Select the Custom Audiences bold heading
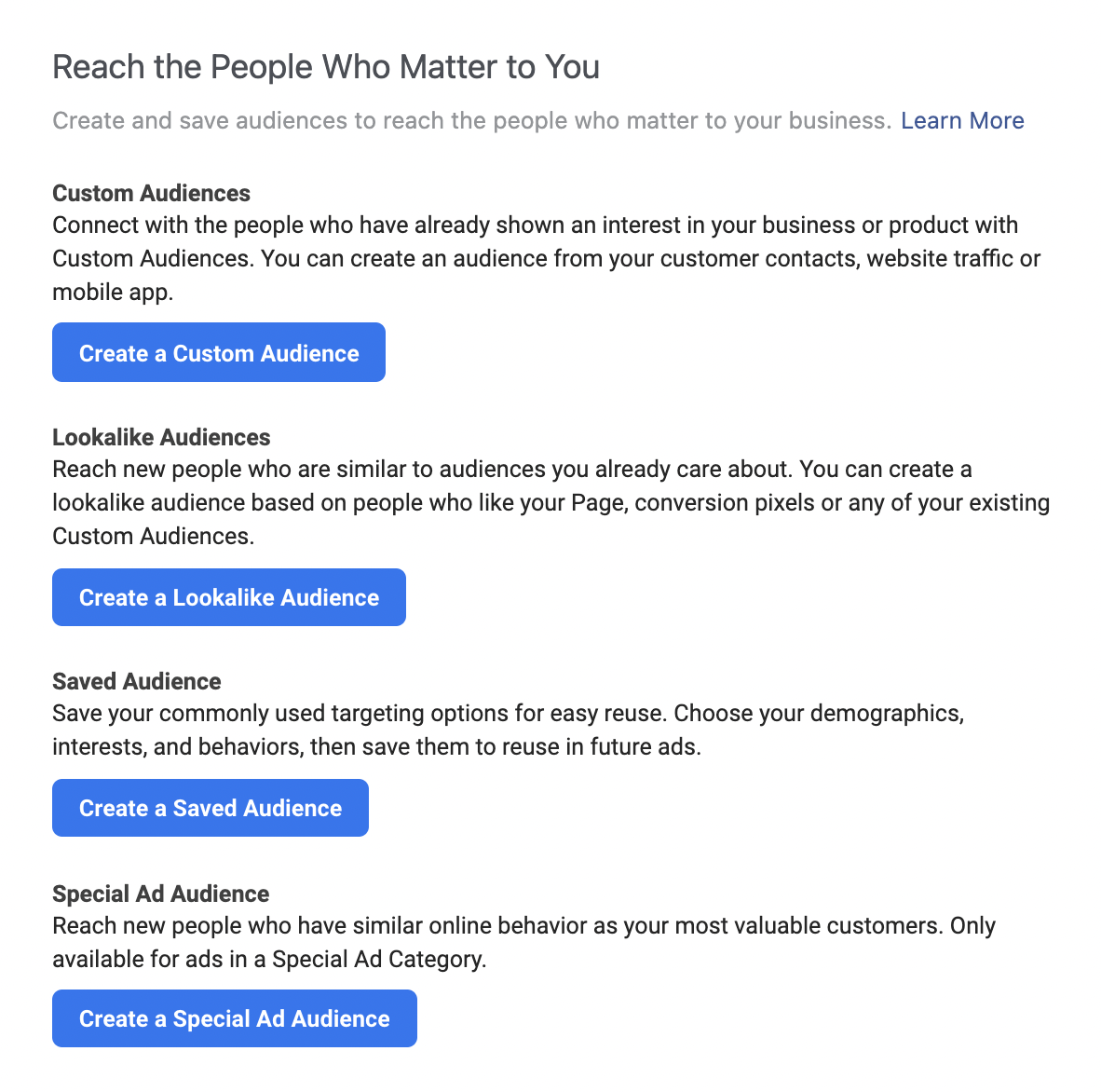1101x1092 pixels. coord(151,193)
